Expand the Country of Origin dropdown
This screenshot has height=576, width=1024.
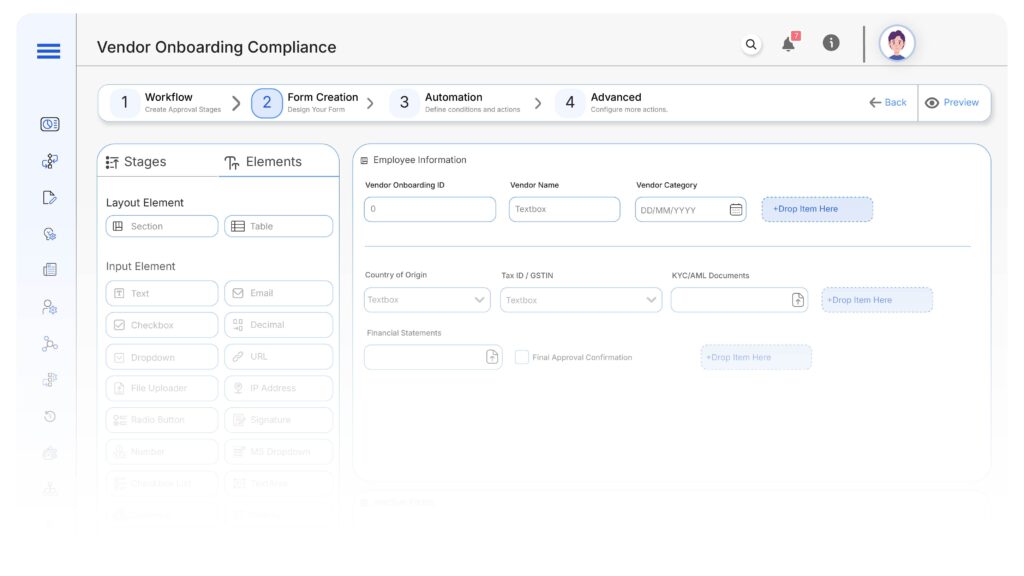click(x=479, y=300)
